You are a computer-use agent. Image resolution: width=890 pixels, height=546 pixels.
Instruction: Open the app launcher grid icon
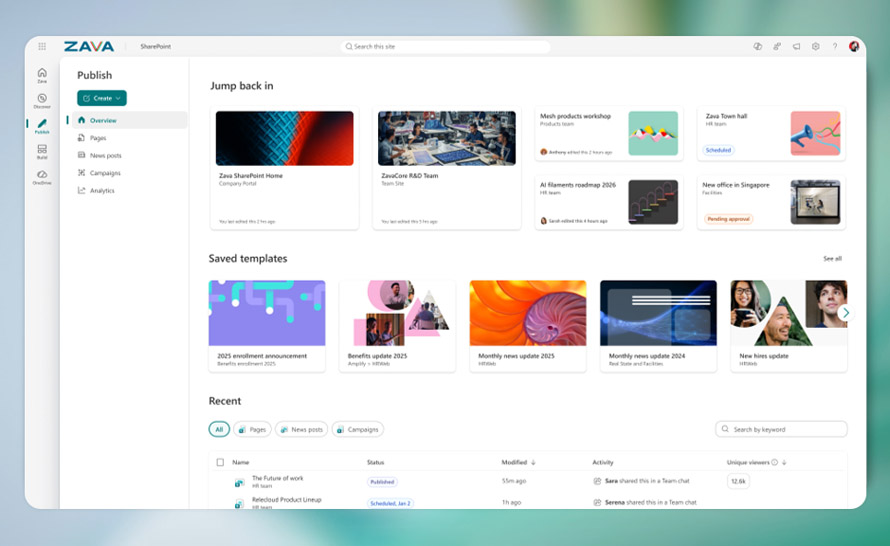(42, 47)
